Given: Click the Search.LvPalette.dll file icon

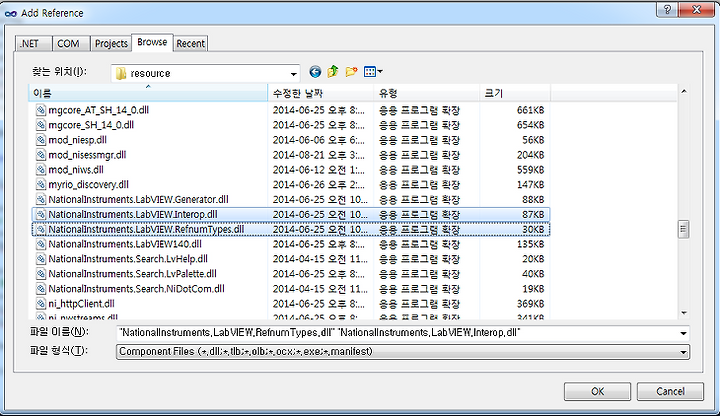Looking at the screenshot, I should (x=41, y=274).
